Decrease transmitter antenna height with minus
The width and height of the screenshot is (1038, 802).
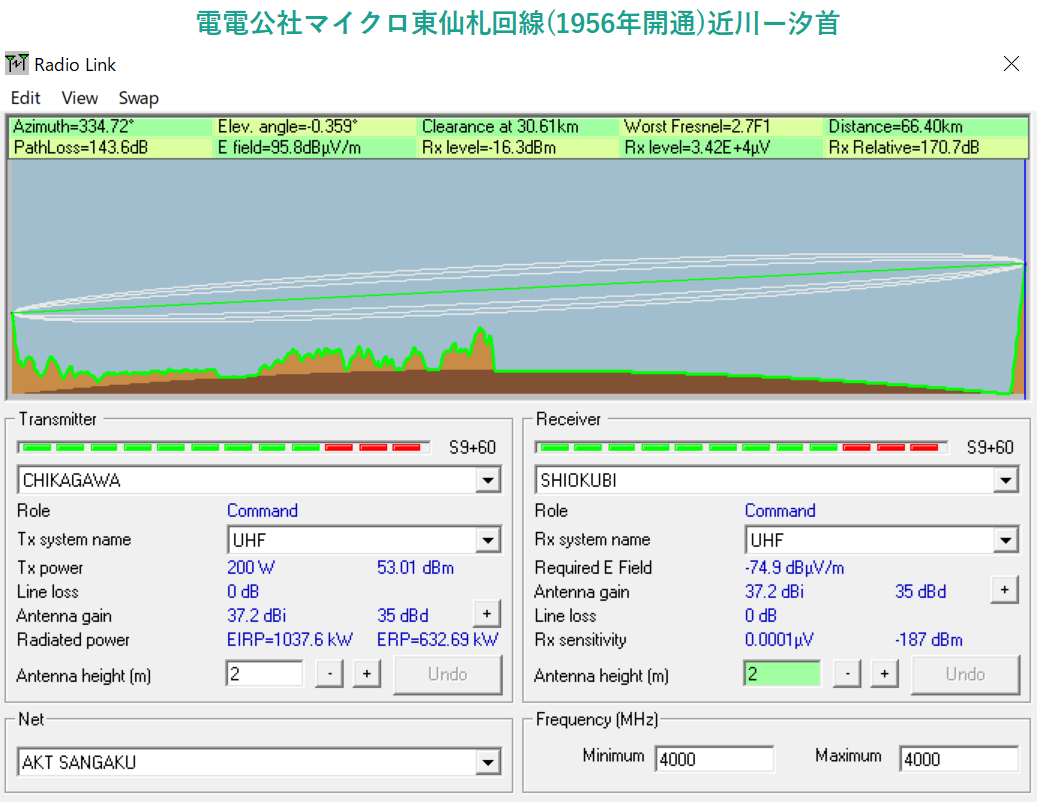coord(330,674)
